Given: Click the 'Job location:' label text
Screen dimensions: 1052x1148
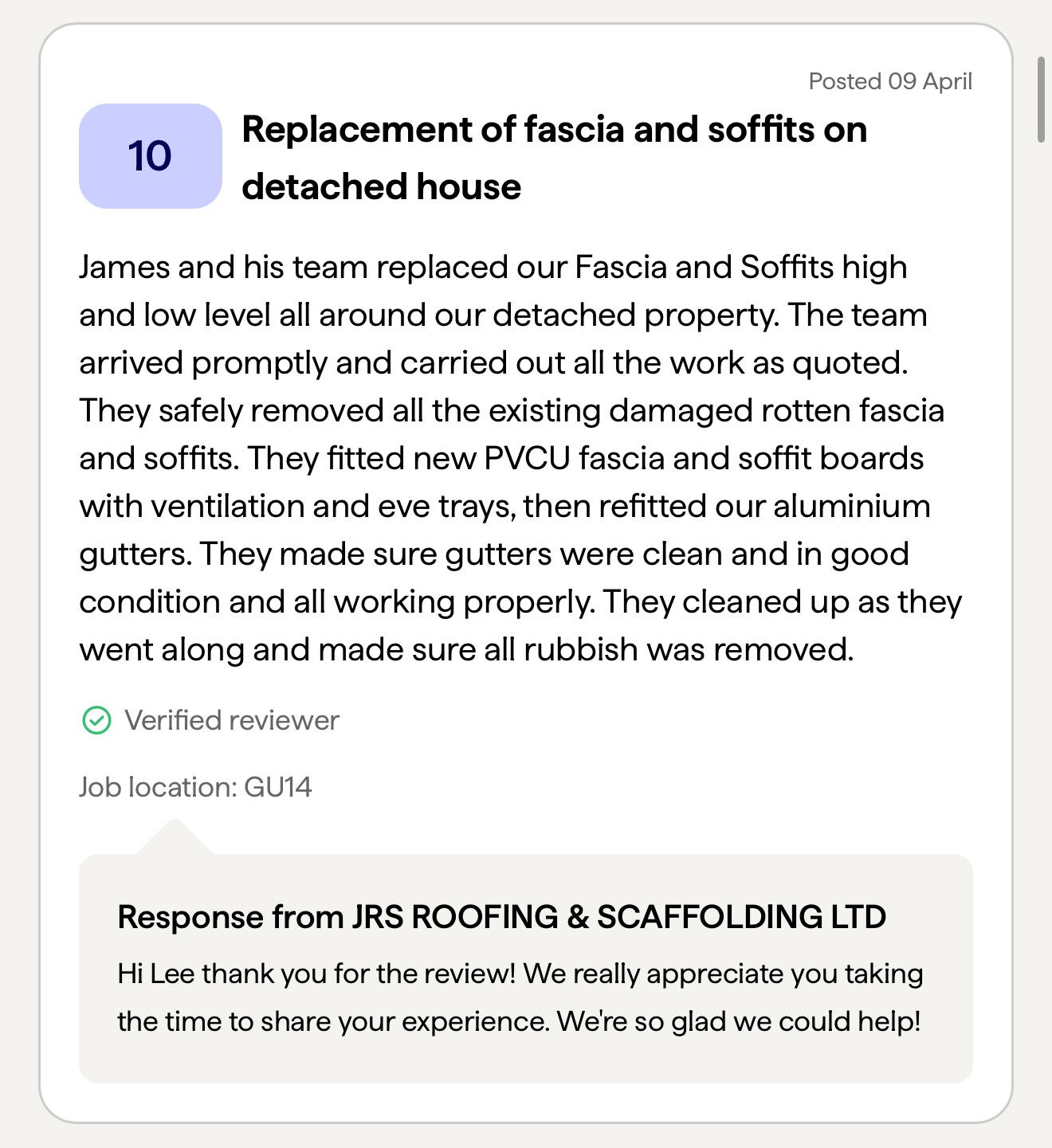Looking at the screenshot, I should (x=158, y=787).
